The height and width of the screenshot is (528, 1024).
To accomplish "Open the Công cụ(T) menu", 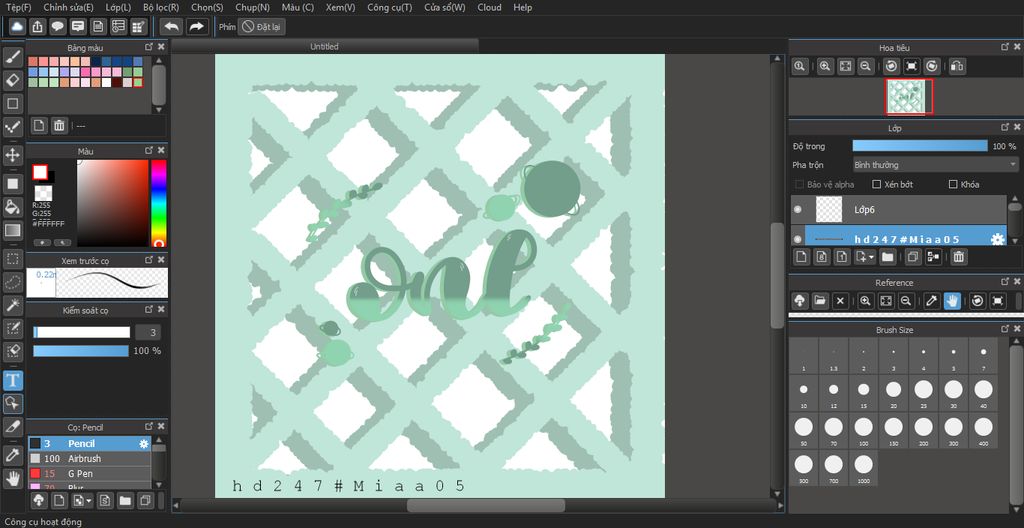I will click(x=389, y=7).
